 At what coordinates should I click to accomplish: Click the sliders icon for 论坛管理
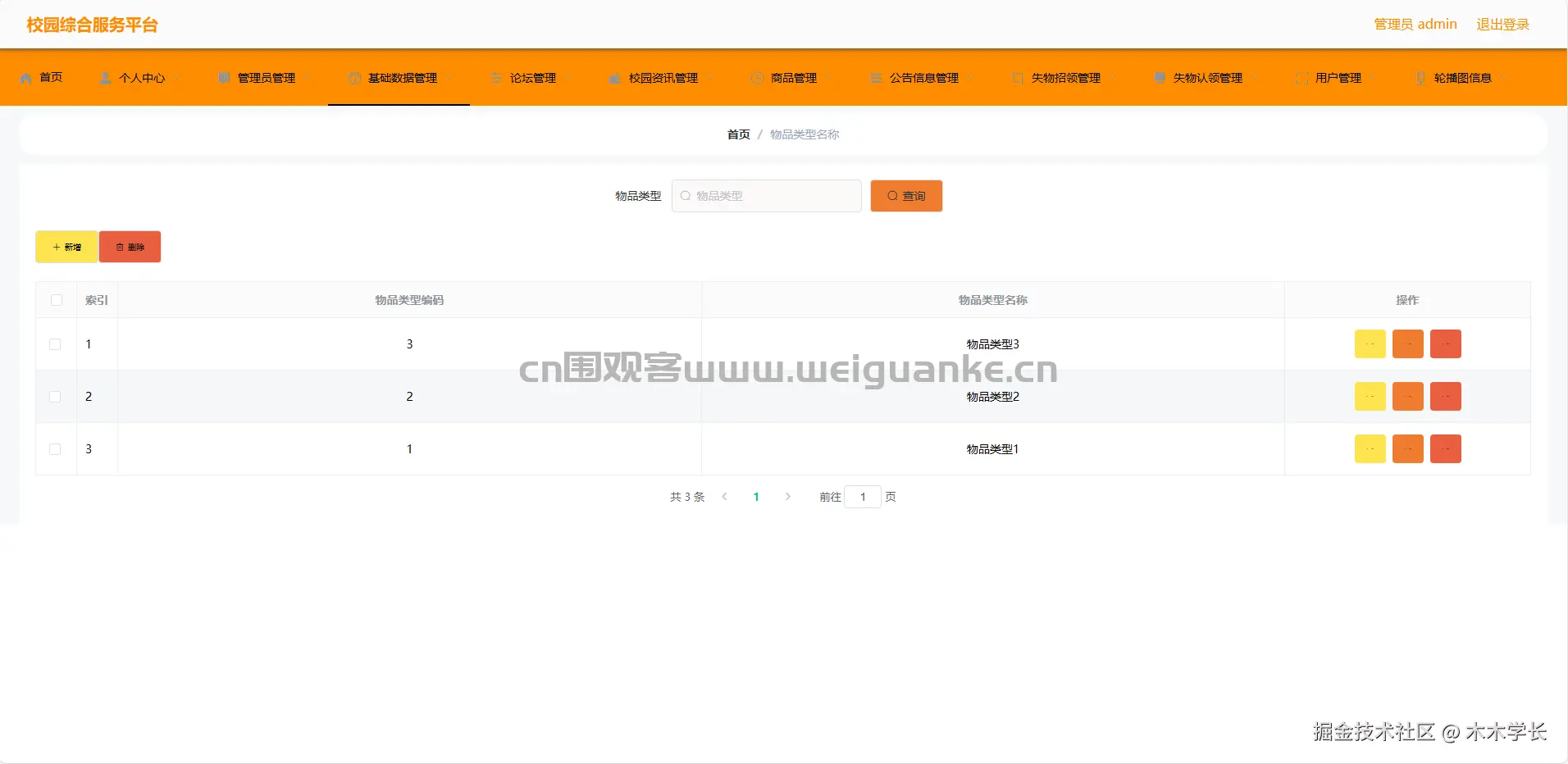pos(496,78)
